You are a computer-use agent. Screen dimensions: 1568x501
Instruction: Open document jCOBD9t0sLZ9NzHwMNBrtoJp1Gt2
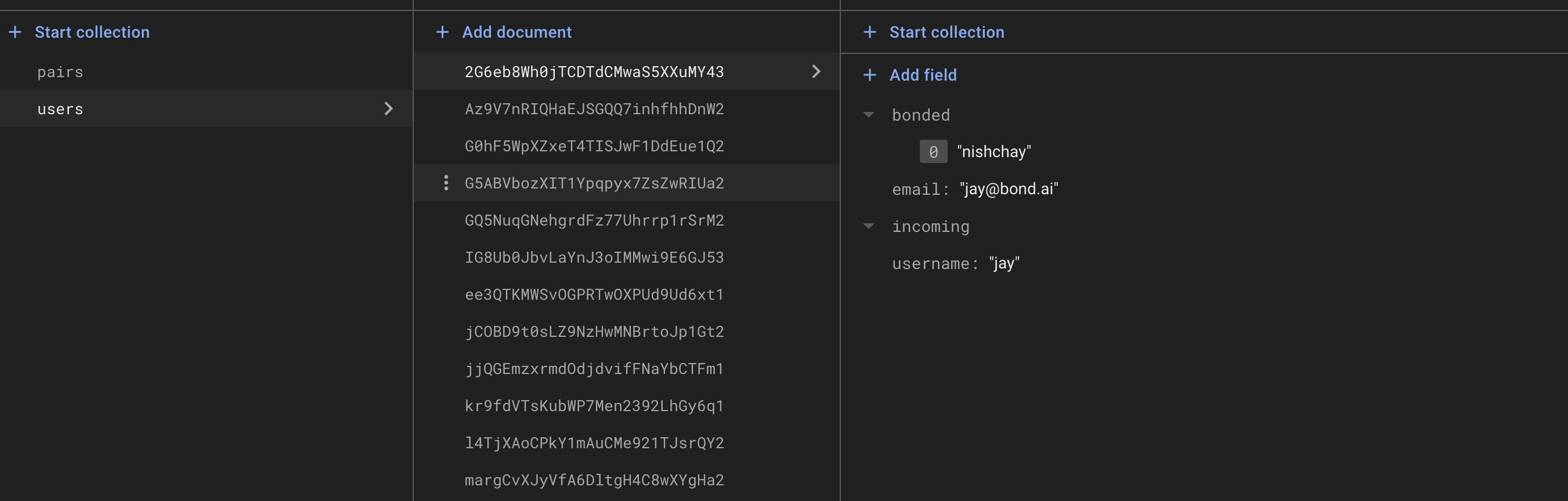point(594,332)
